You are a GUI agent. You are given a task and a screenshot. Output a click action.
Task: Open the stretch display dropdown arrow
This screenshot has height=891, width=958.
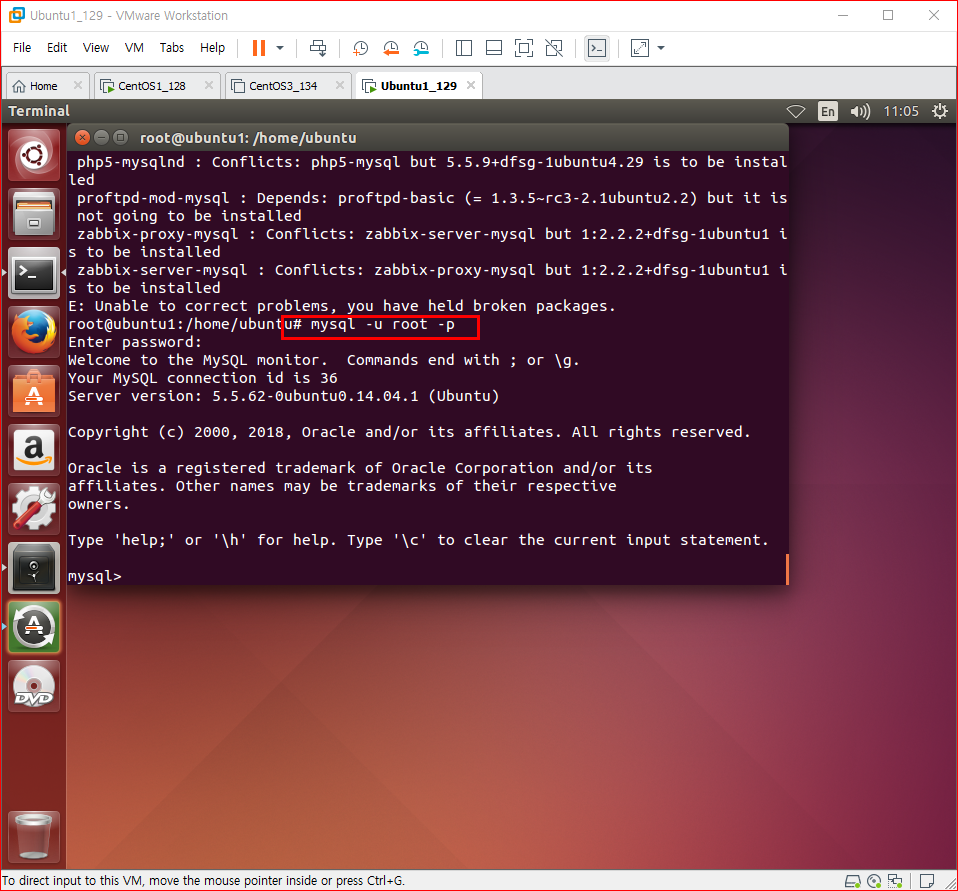660,48
